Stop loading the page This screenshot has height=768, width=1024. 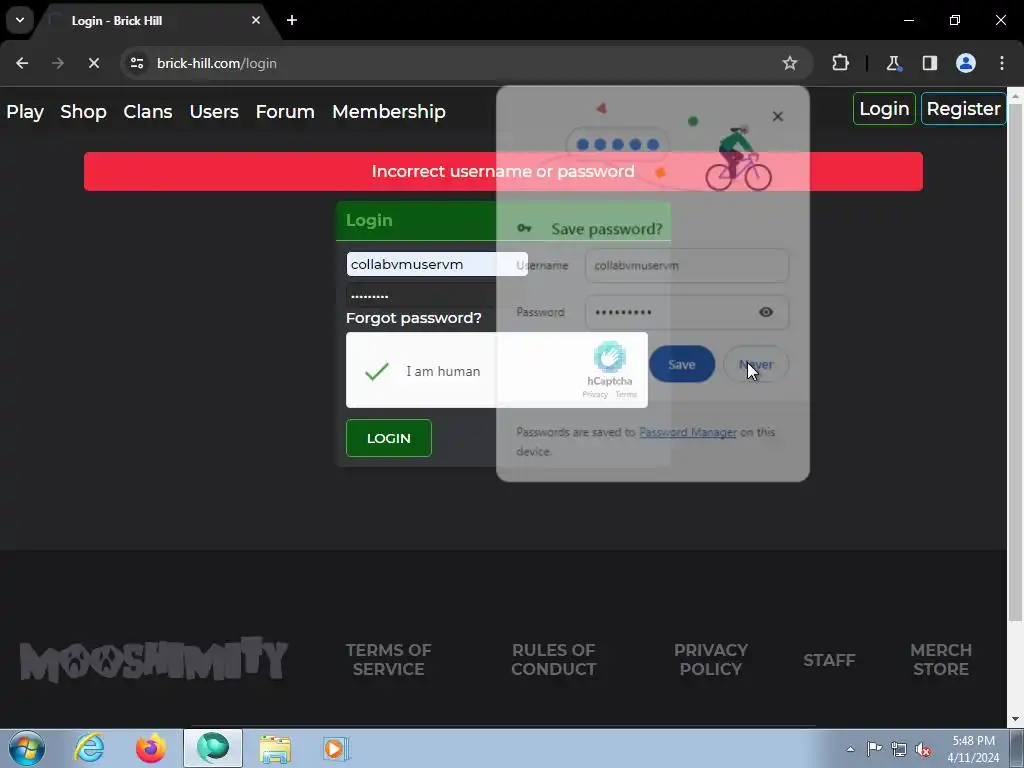93,63
